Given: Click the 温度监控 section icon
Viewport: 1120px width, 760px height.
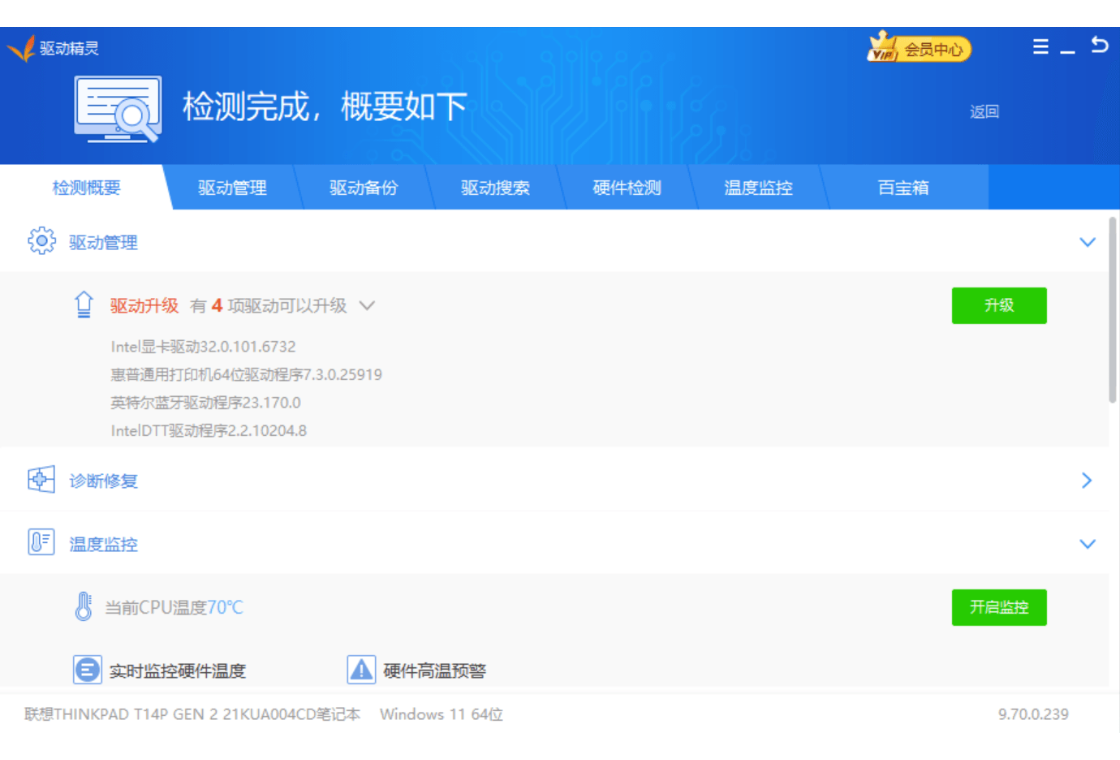Looking at the screenshot, I should pos(41,543).
